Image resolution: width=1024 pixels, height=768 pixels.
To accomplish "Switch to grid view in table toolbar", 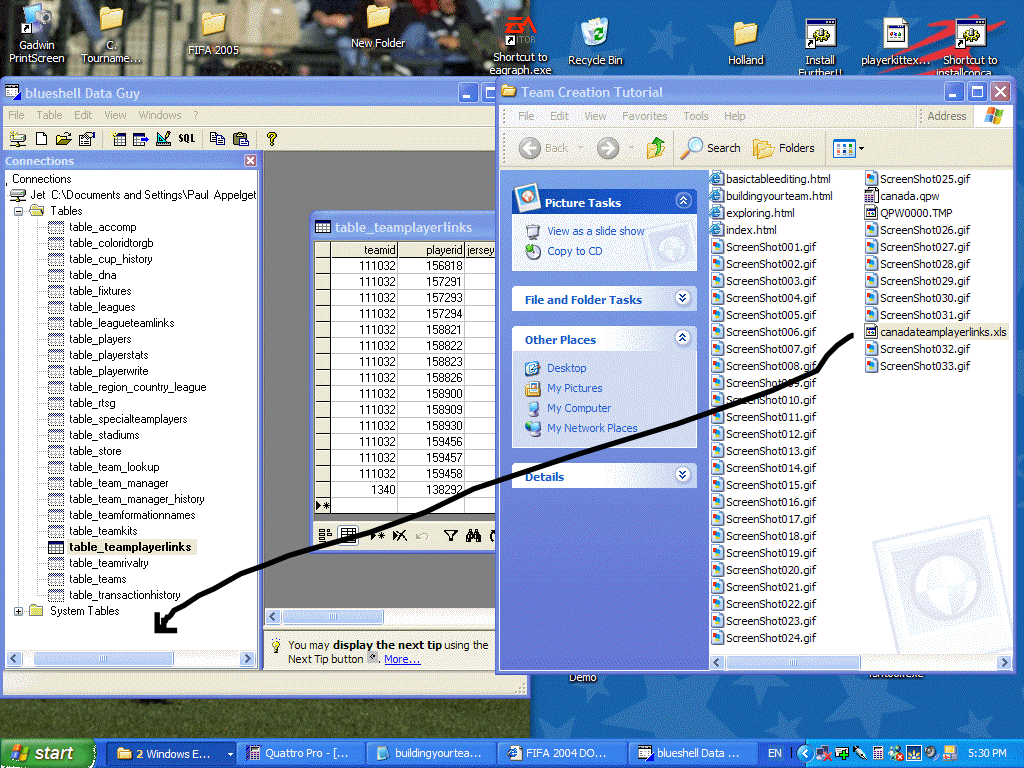I will point(348,536).
